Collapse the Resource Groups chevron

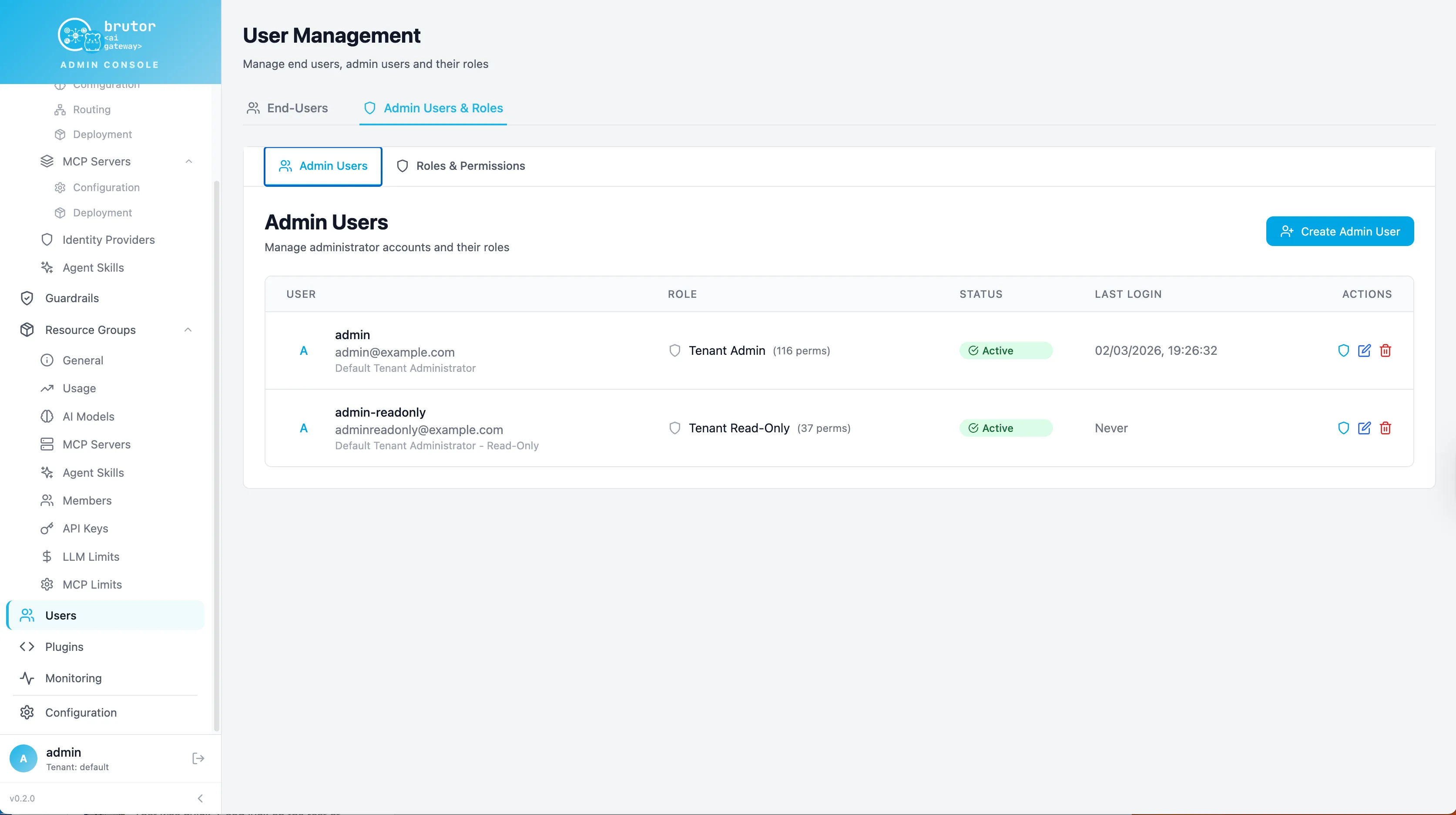[x=188, y=330]
